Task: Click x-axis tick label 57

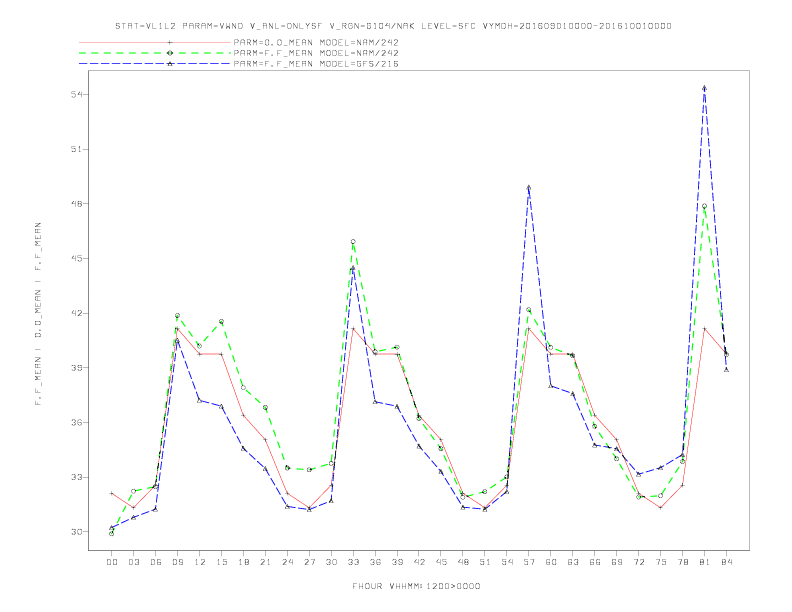Action: point(529,562)
